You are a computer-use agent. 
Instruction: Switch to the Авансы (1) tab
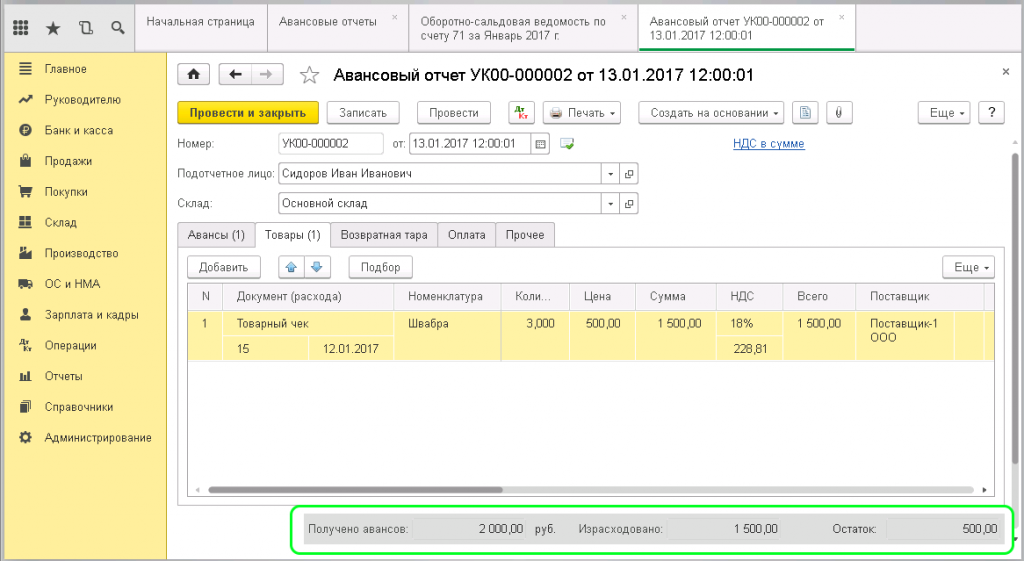215,235
